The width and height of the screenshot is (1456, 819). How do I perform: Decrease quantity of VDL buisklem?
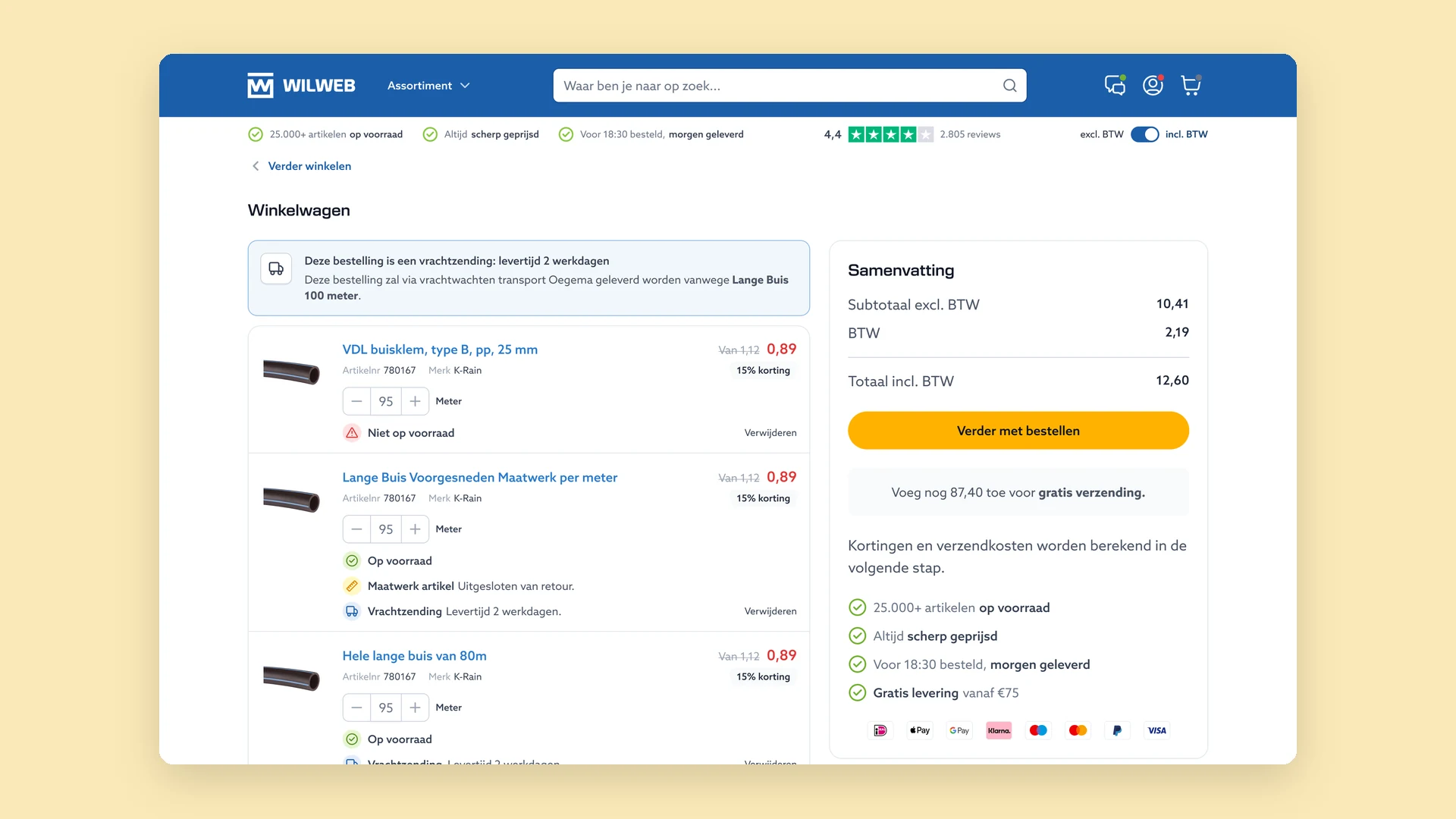pyautogui.click(x=356, y=401)
